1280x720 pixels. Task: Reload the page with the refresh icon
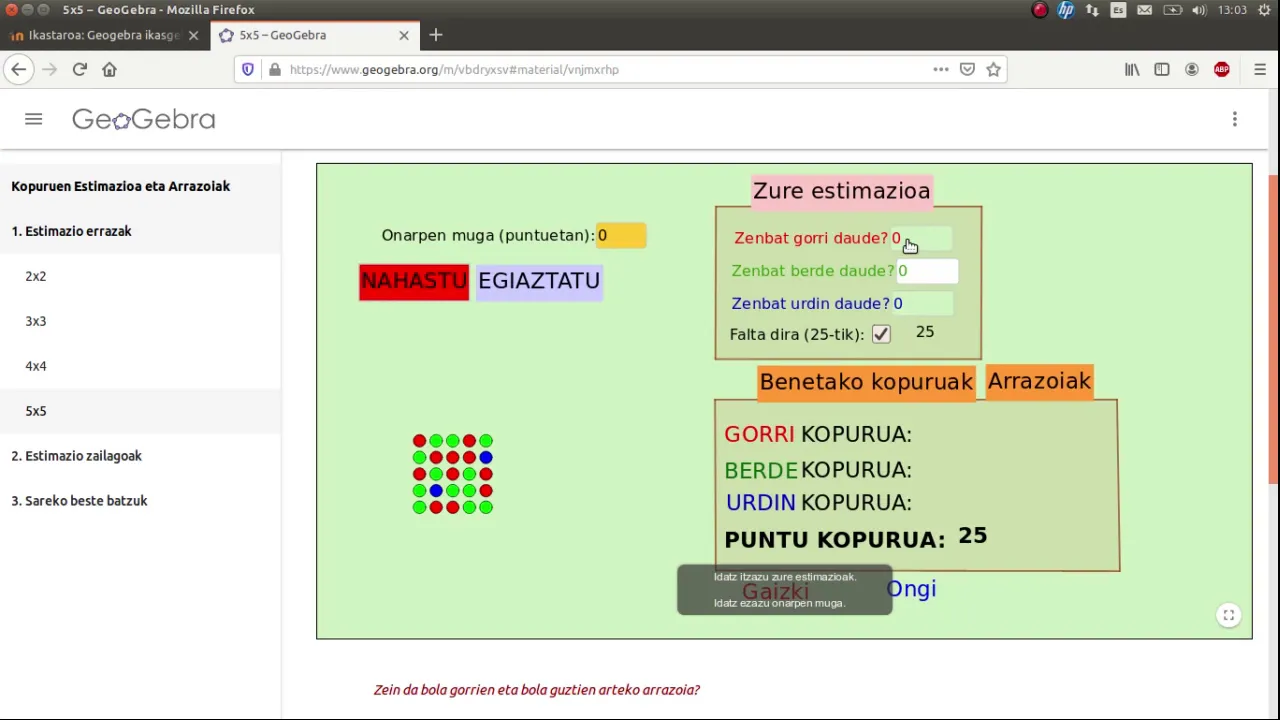click(80, 69)
